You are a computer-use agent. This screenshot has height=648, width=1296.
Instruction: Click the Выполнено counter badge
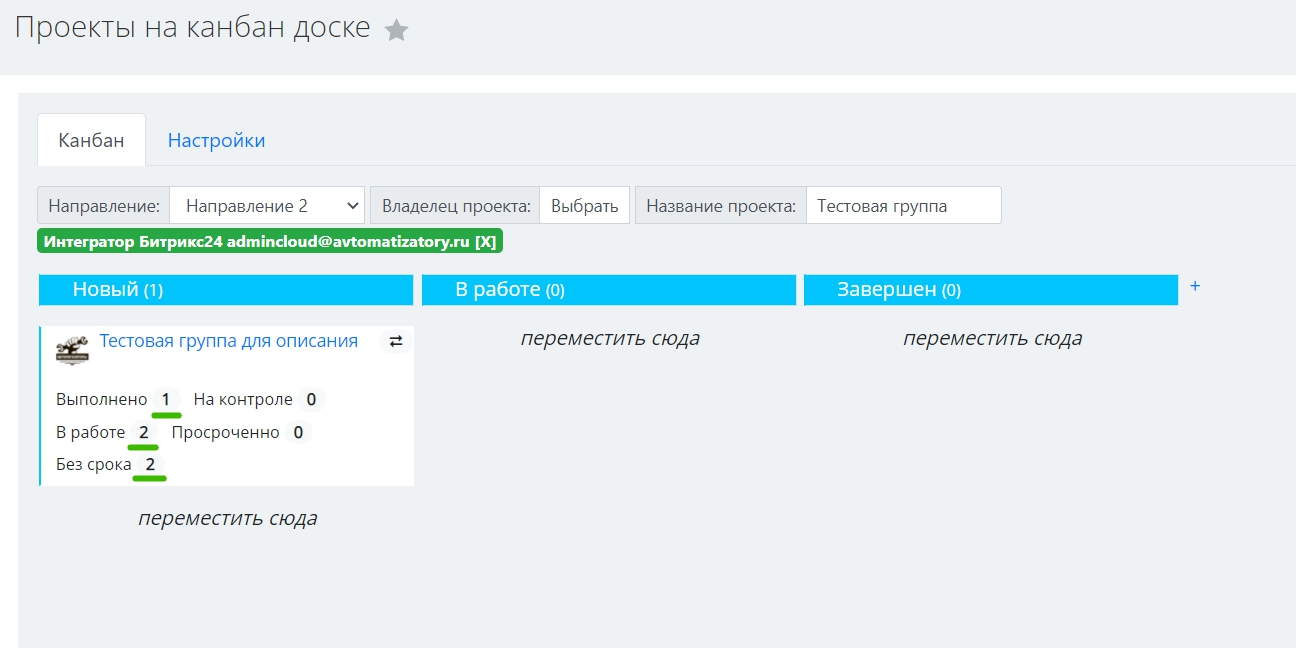click(x=166, y=400)
